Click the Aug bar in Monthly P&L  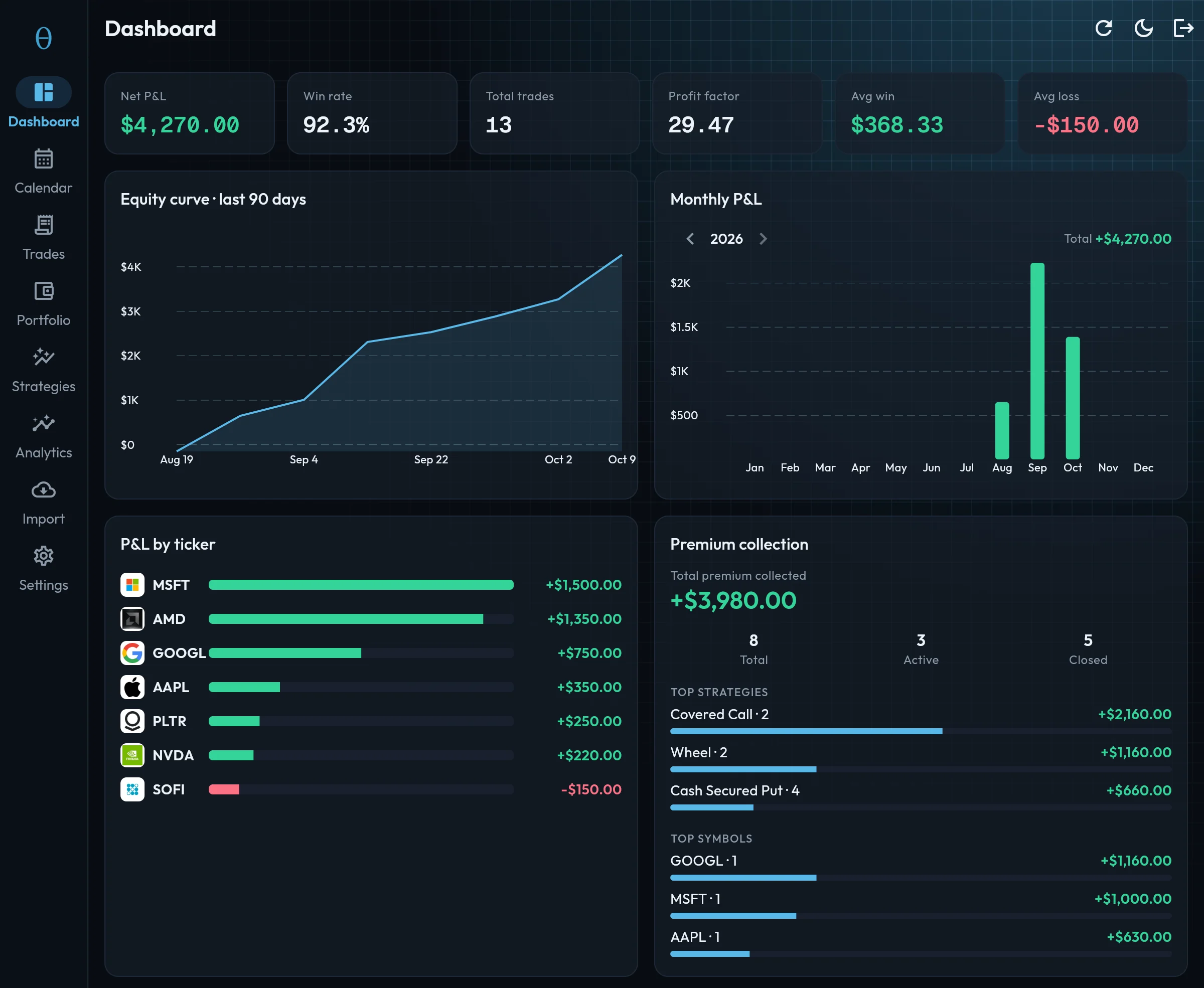pos(1002,430)
